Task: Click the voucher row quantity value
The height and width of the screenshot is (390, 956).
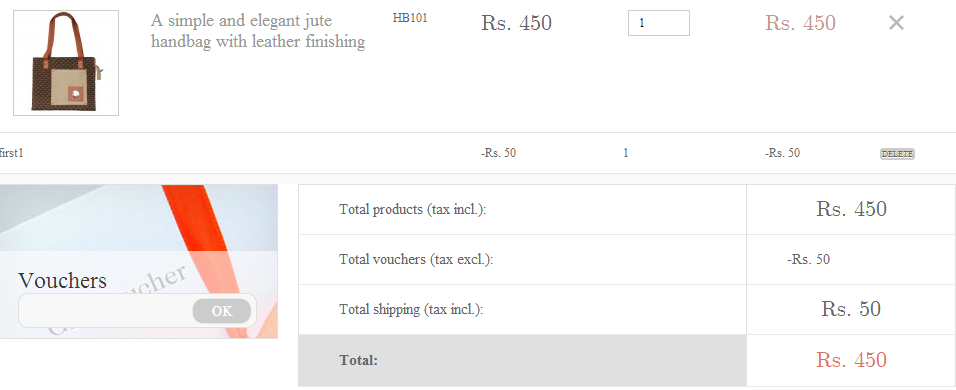Action: coord(626,153)
